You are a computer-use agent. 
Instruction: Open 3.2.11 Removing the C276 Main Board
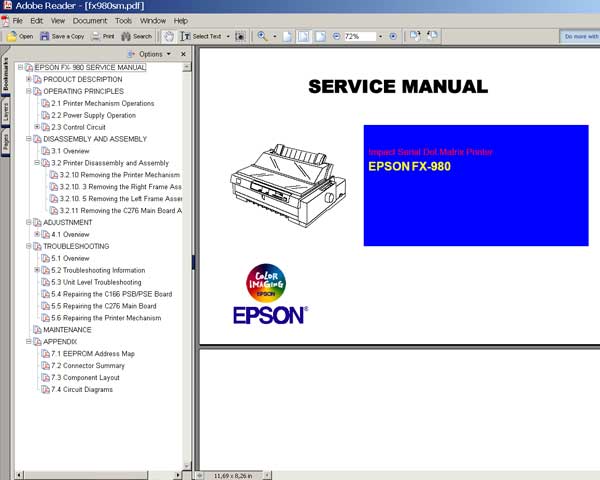coord(121,211)
